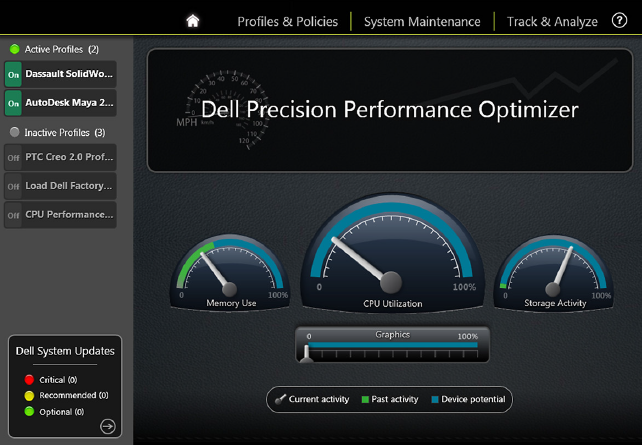The height and width of the screenshot is (445, 642).
Task: Click the Current activity legend text
Action: (319, 399)
